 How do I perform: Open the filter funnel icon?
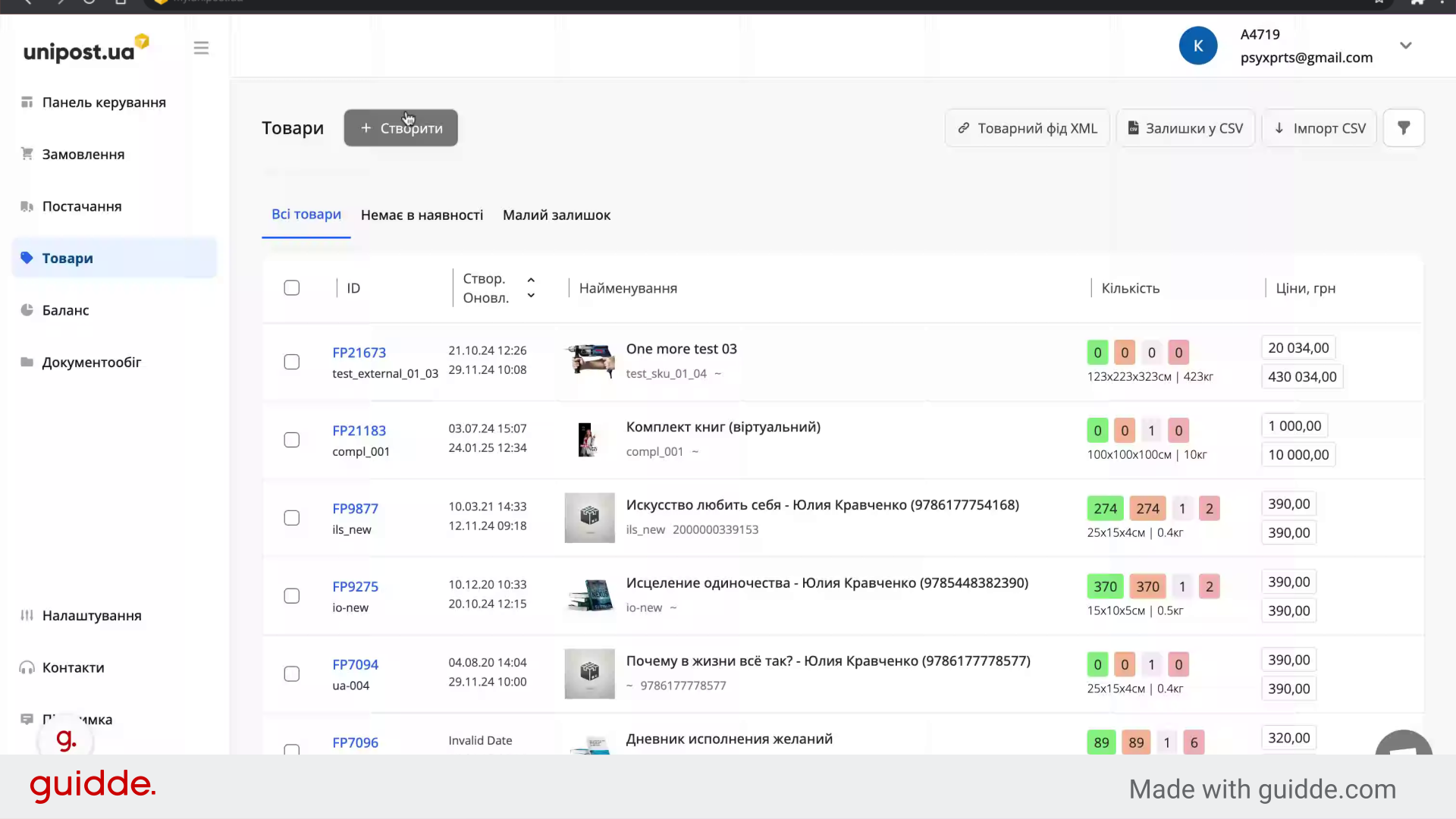coord(1404,128)
